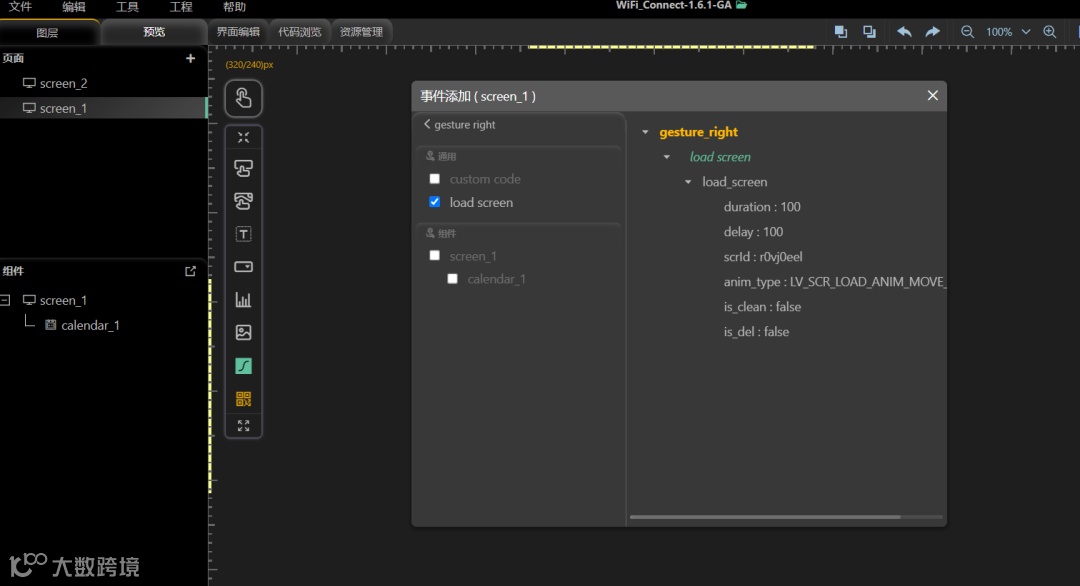1080x586 pixels.
Task: Click the collapse arrows icon in widget toolbar
Action: click(x=243, y=137)
